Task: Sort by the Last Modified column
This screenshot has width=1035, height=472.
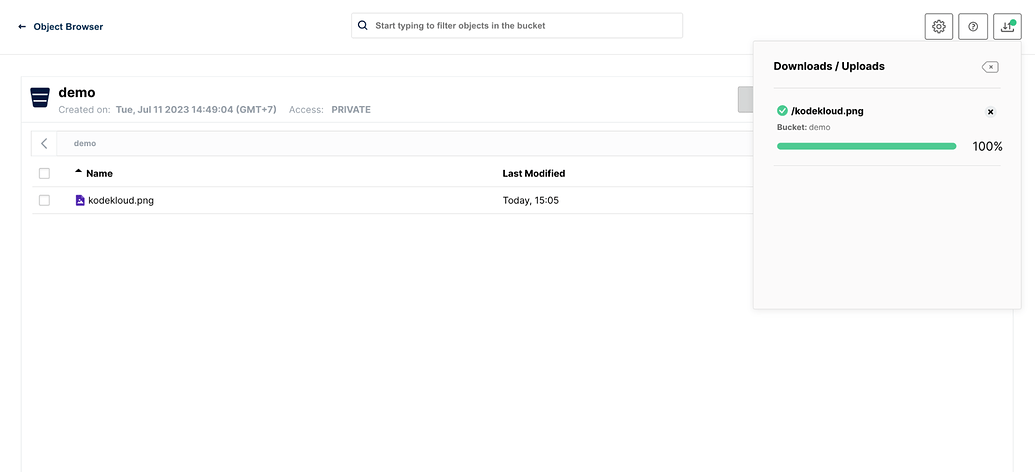Action: click(533, 174)
